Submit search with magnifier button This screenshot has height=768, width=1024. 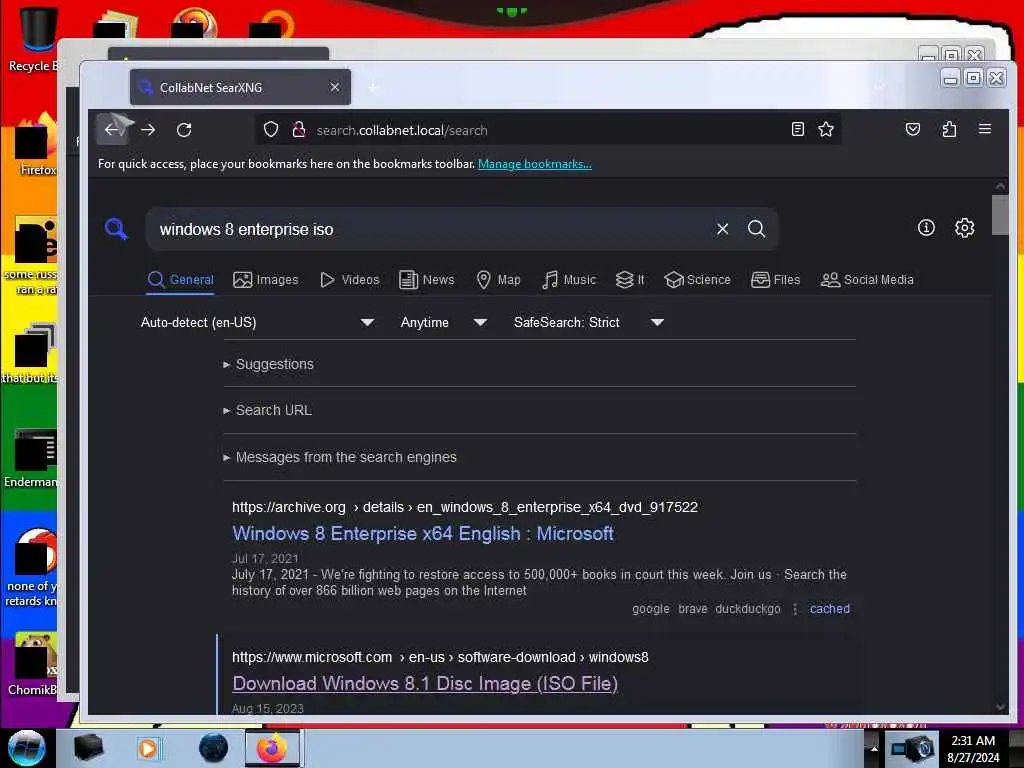tap(756, 229)
